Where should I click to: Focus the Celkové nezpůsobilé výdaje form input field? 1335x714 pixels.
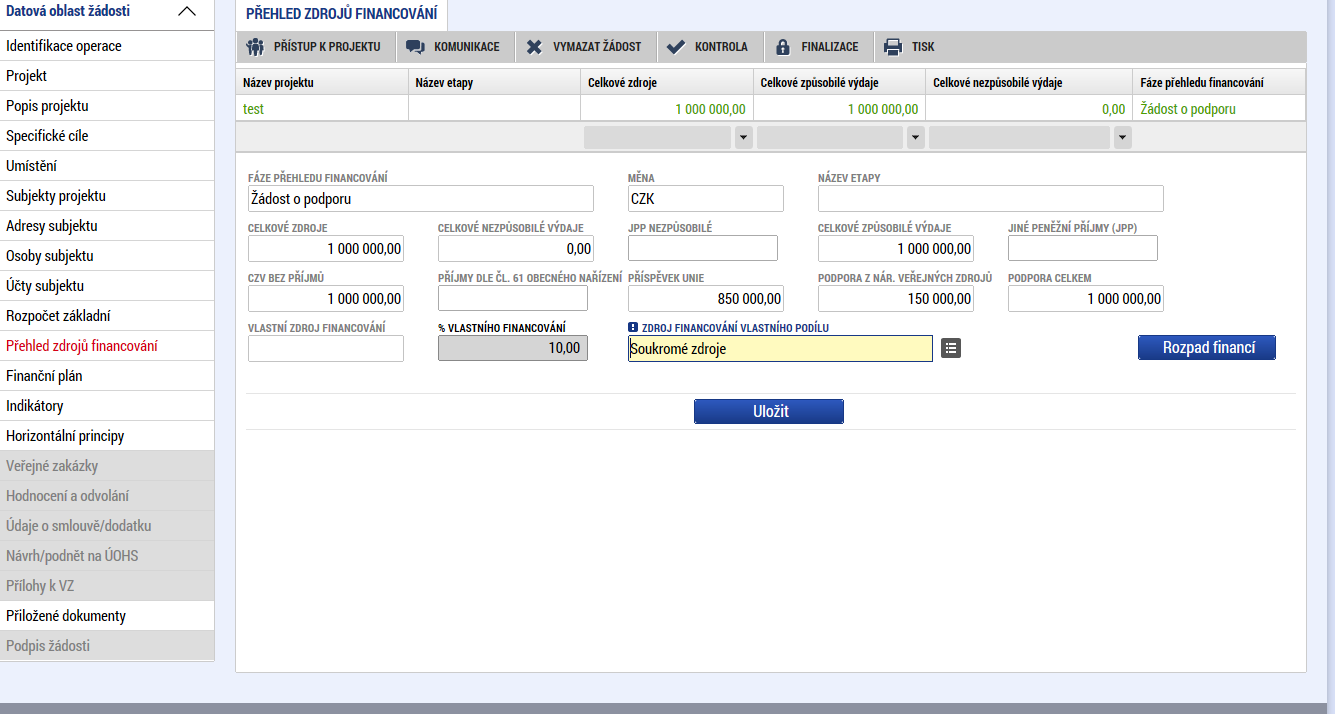516,248
